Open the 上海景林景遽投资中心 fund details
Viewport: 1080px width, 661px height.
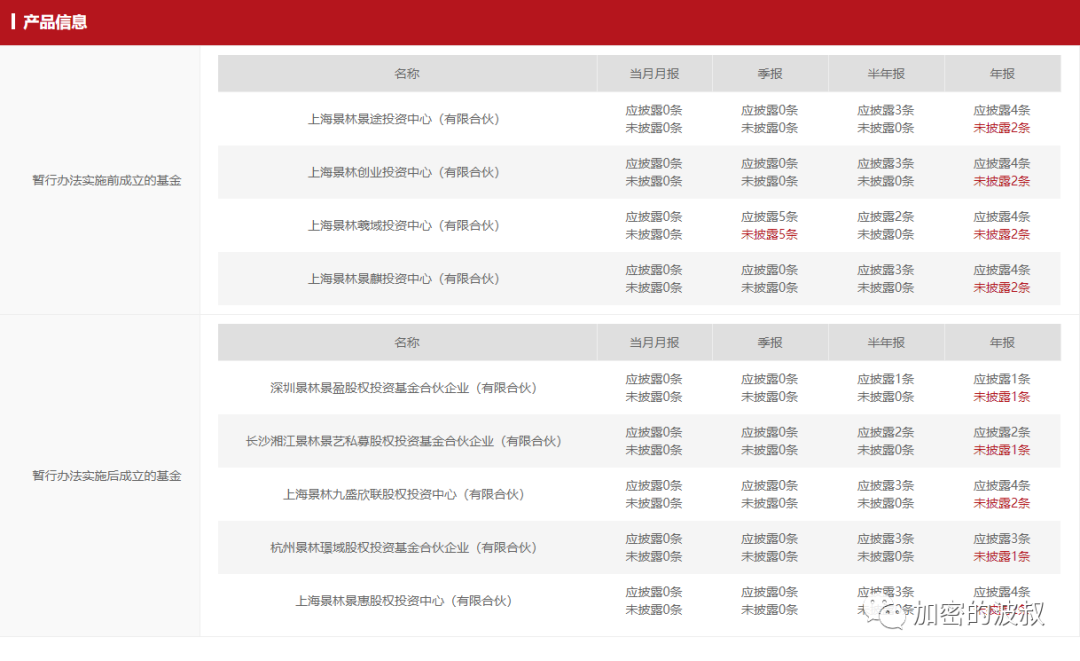pos(407,117)
